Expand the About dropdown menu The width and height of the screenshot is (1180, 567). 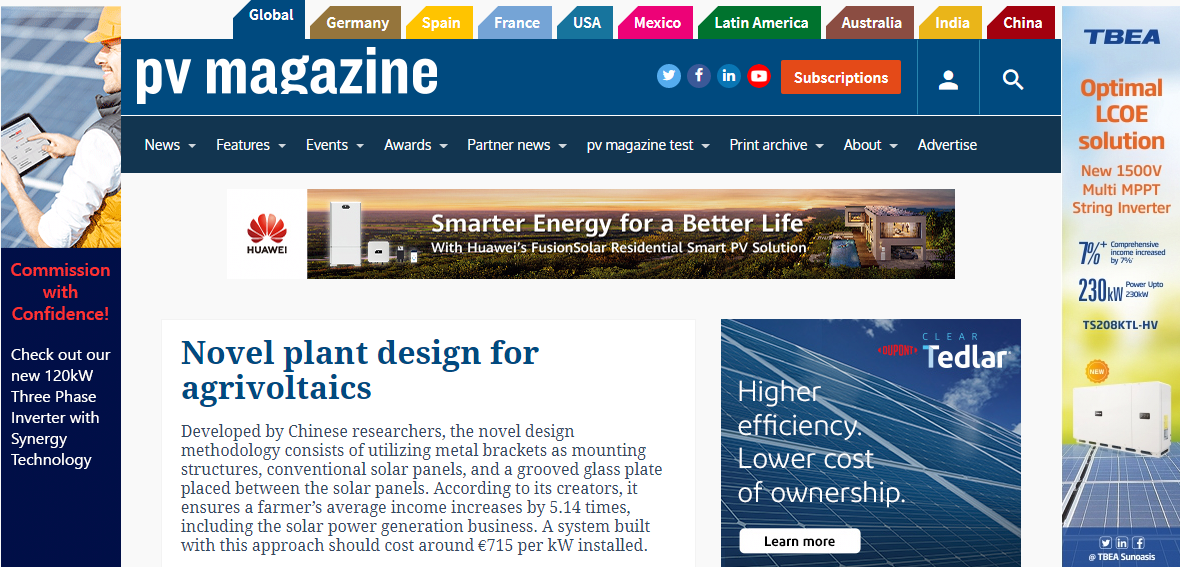[871, 145]
